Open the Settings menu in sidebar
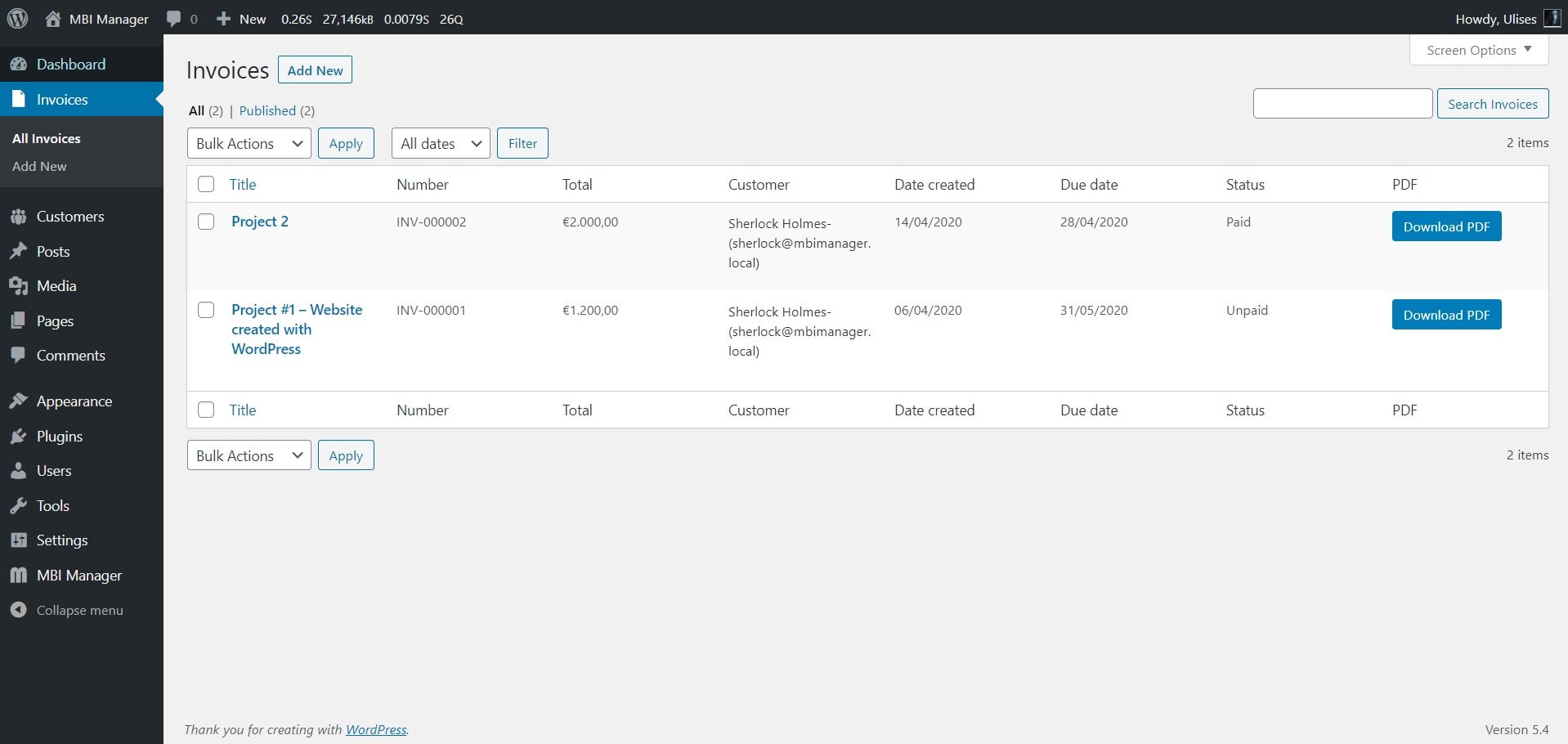This screenshot has height=744, width=1568. [62, 540]
